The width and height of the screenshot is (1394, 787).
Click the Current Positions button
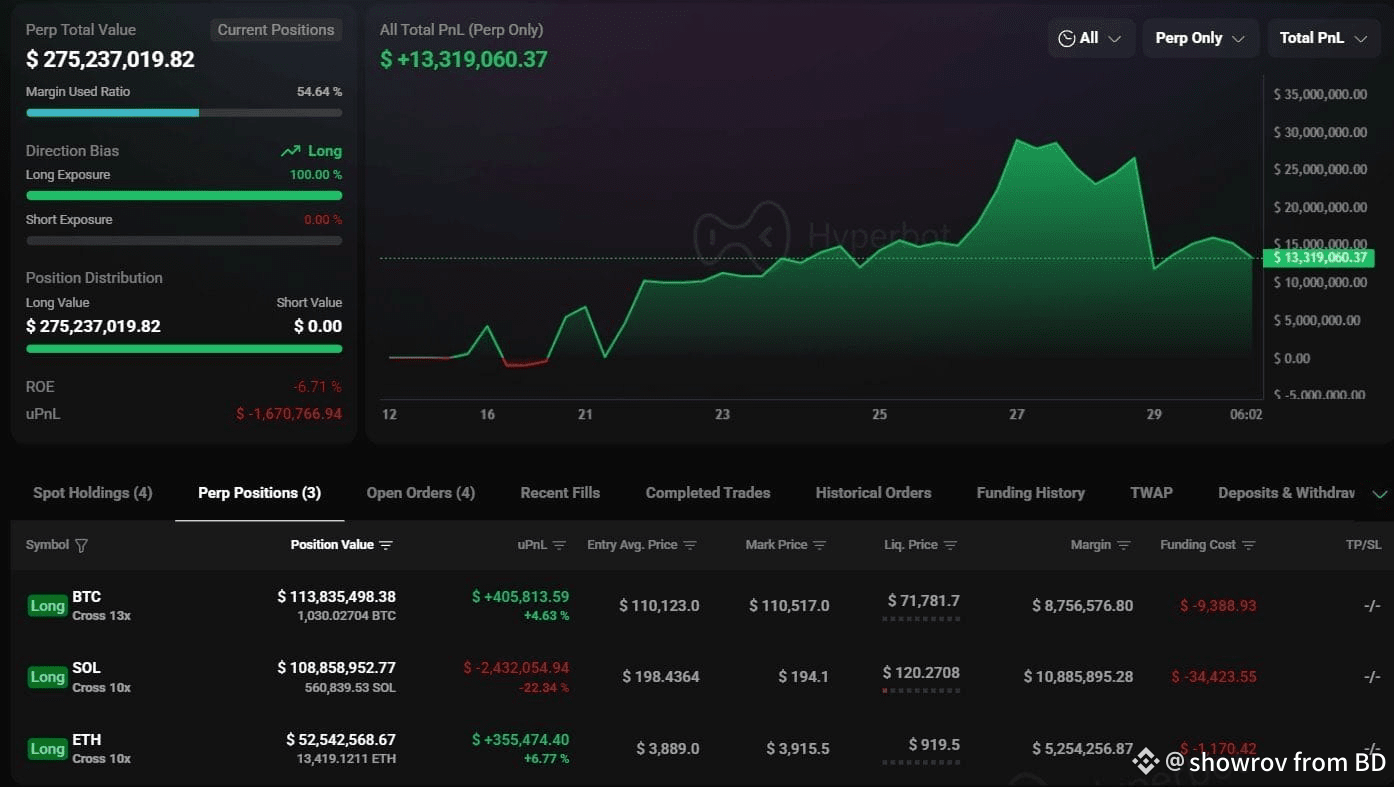point(276,30)
